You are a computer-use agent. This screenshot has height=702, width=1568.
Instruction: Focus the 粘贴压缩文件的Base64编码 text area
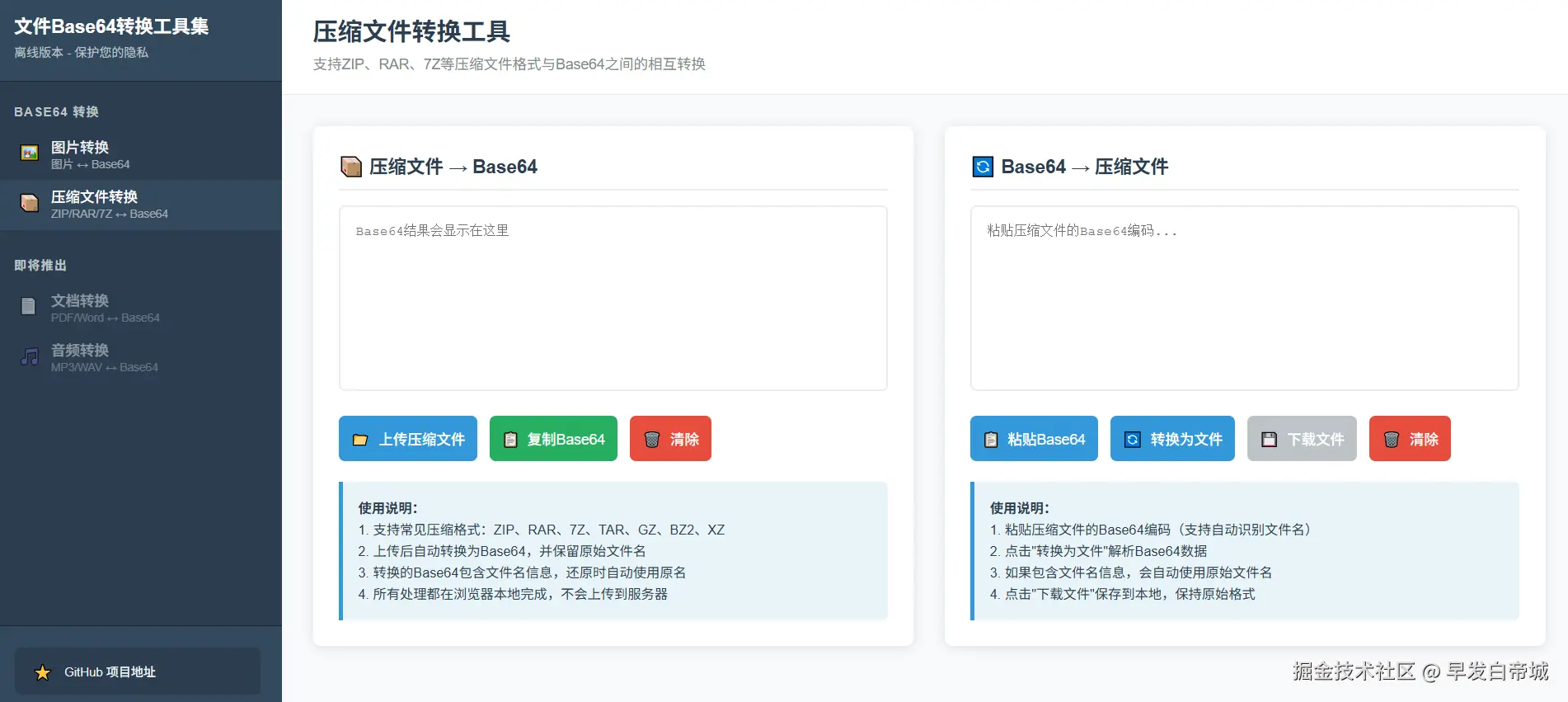click(x=1244, y=298)
